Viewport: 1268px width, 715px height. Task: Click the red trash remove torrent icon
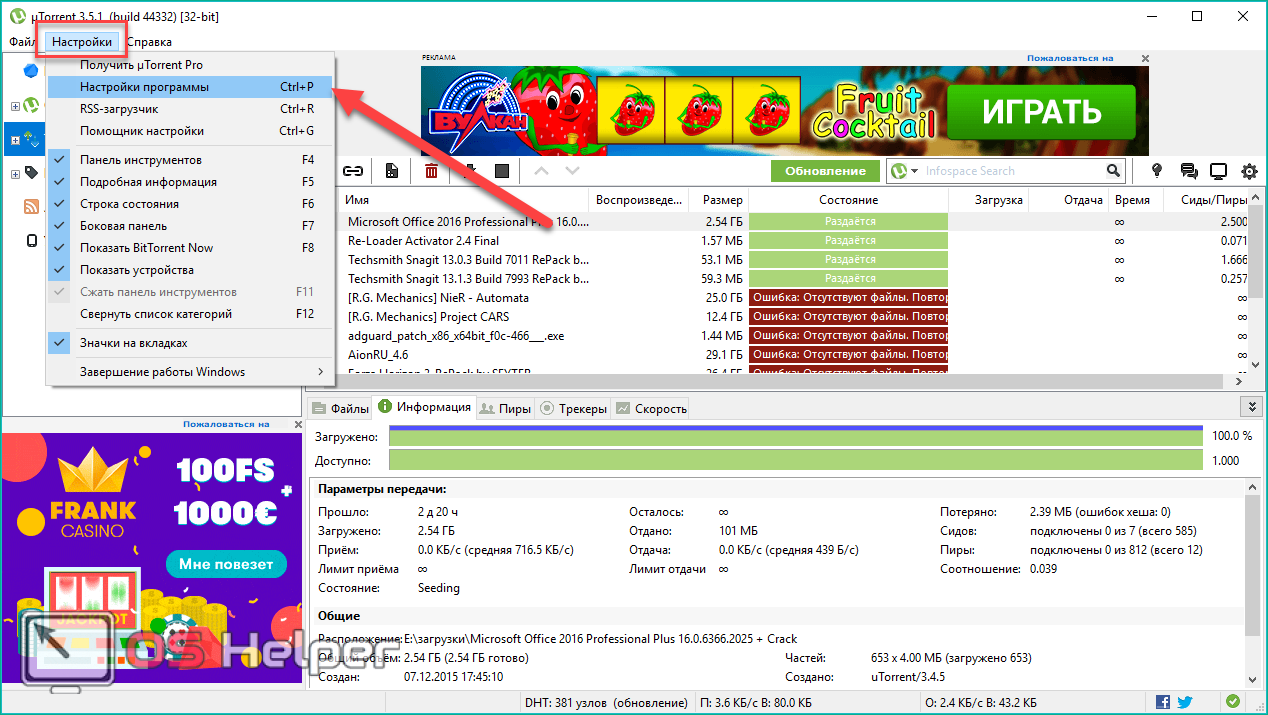tap(431, 171)
